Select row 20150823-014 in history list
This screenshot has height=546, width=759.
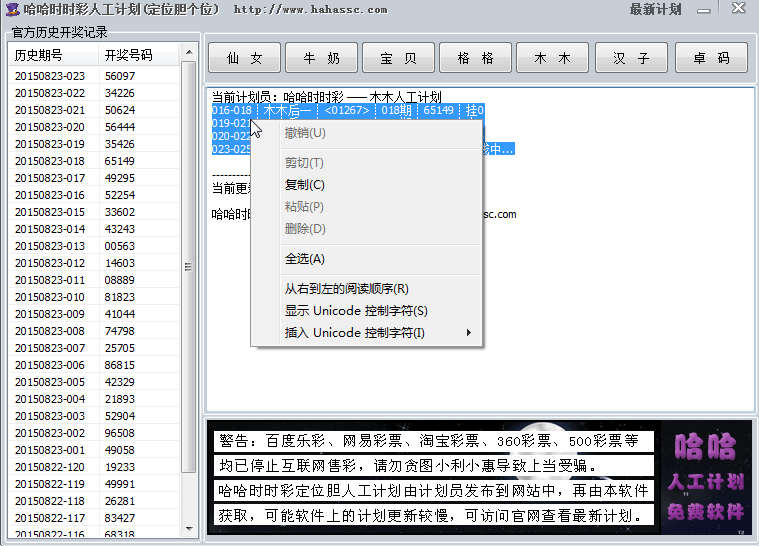click(x=94, y=229)
